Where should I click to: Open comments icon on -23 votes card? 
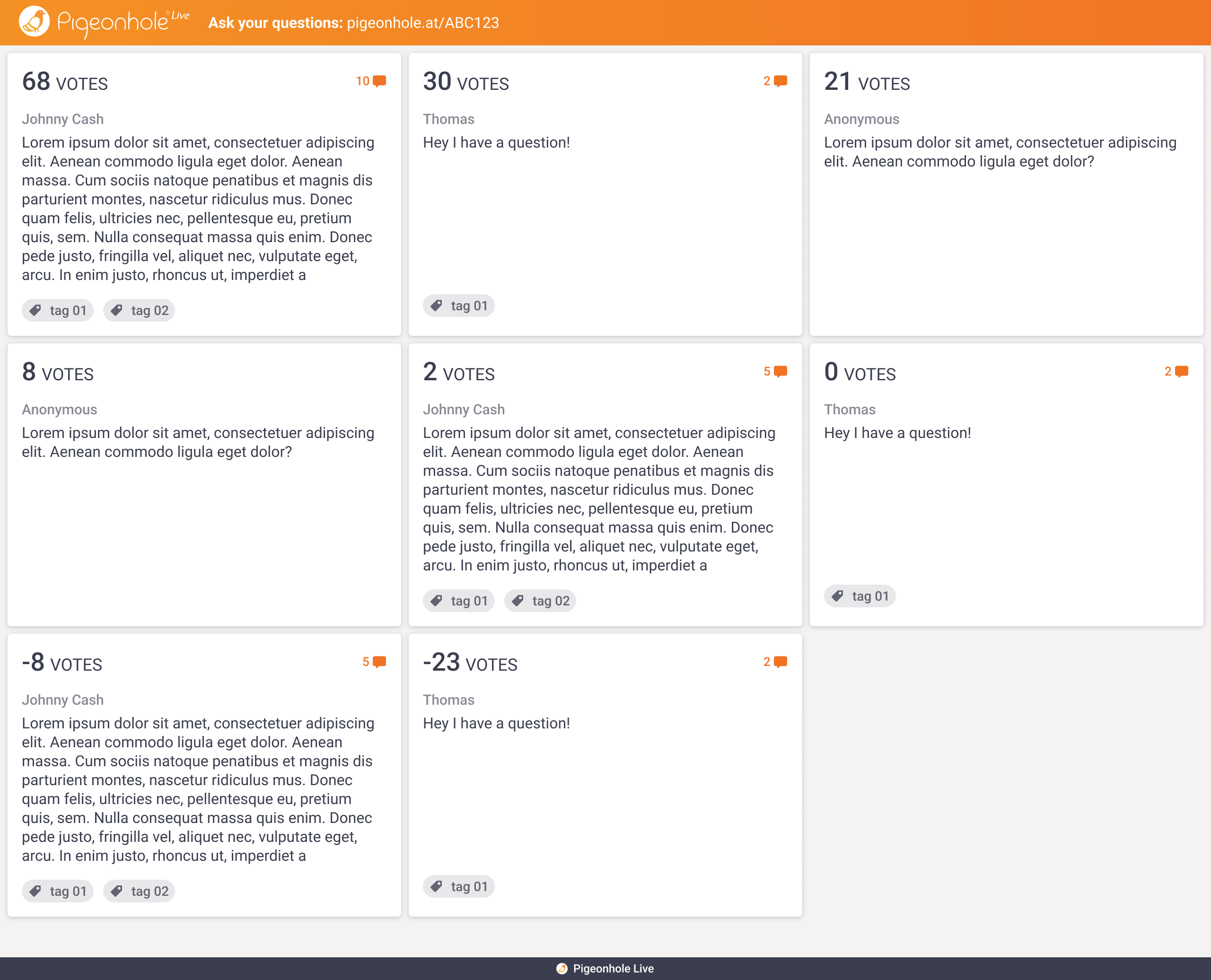(780, 662)
